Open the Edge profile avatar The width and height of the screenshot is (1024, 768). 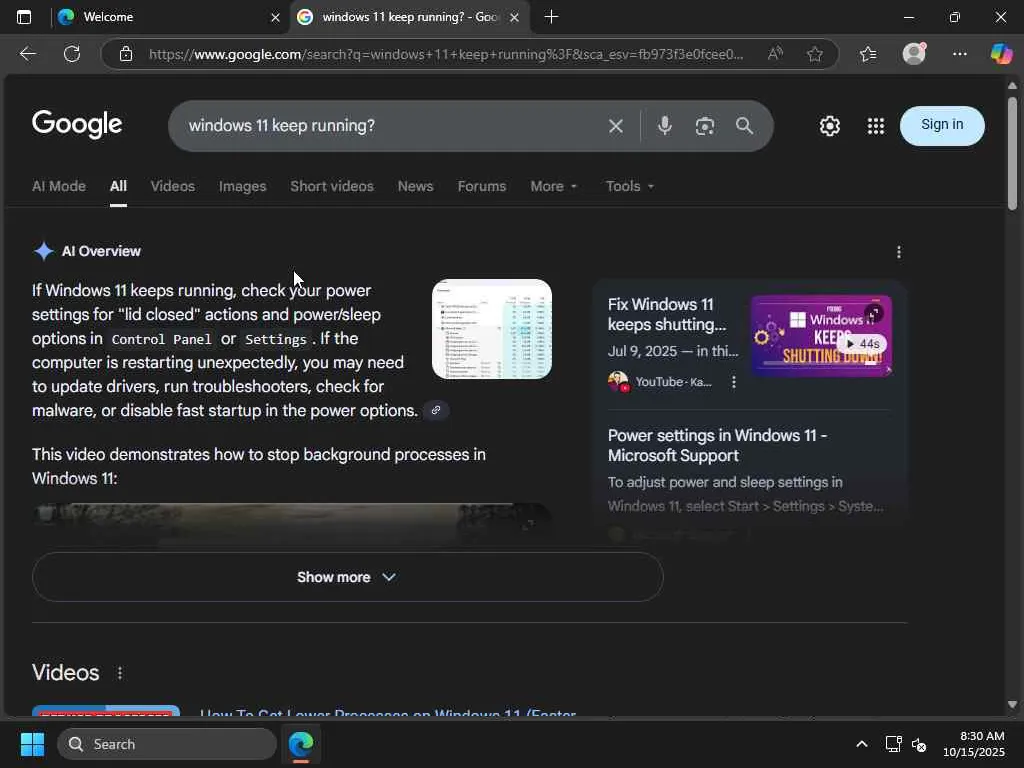pyautogui.click(x=914, y=54)
